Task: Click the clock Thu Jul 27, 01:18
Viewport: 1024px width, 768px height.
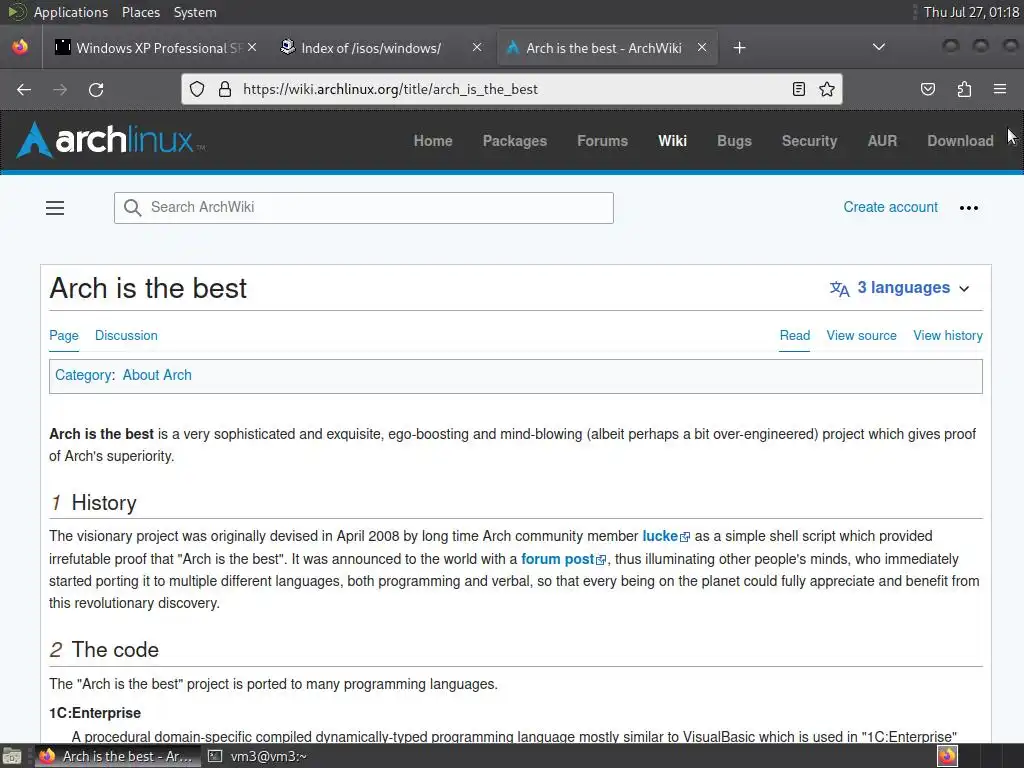Action: point(971,12)
